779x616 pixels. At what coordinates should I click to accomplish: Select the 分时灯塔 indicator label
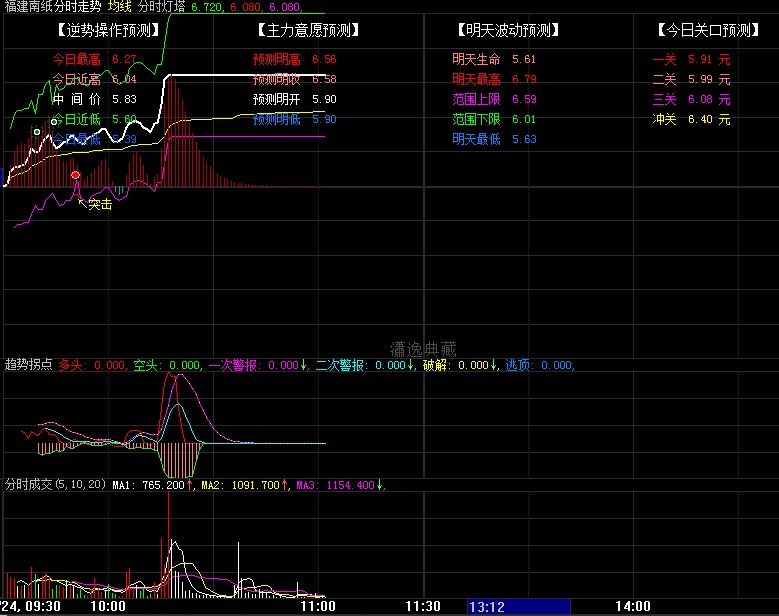coord(162,7)
